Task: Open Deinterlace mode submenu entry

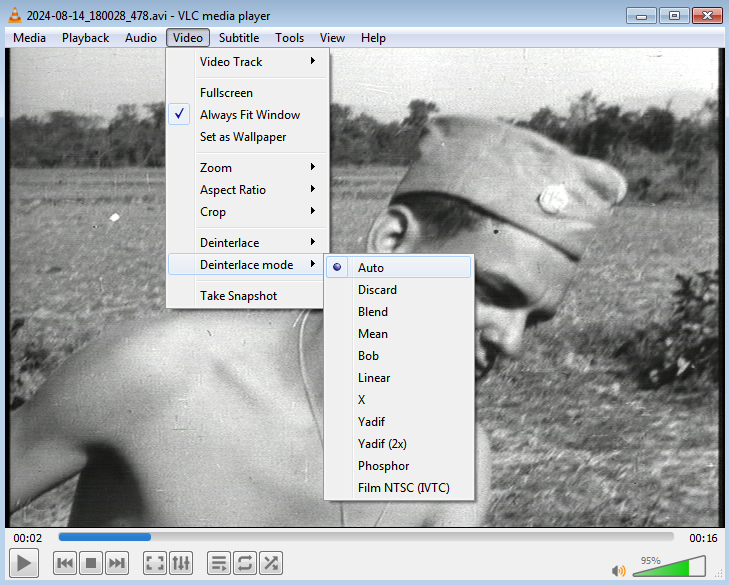Action: tap(247, 265)
